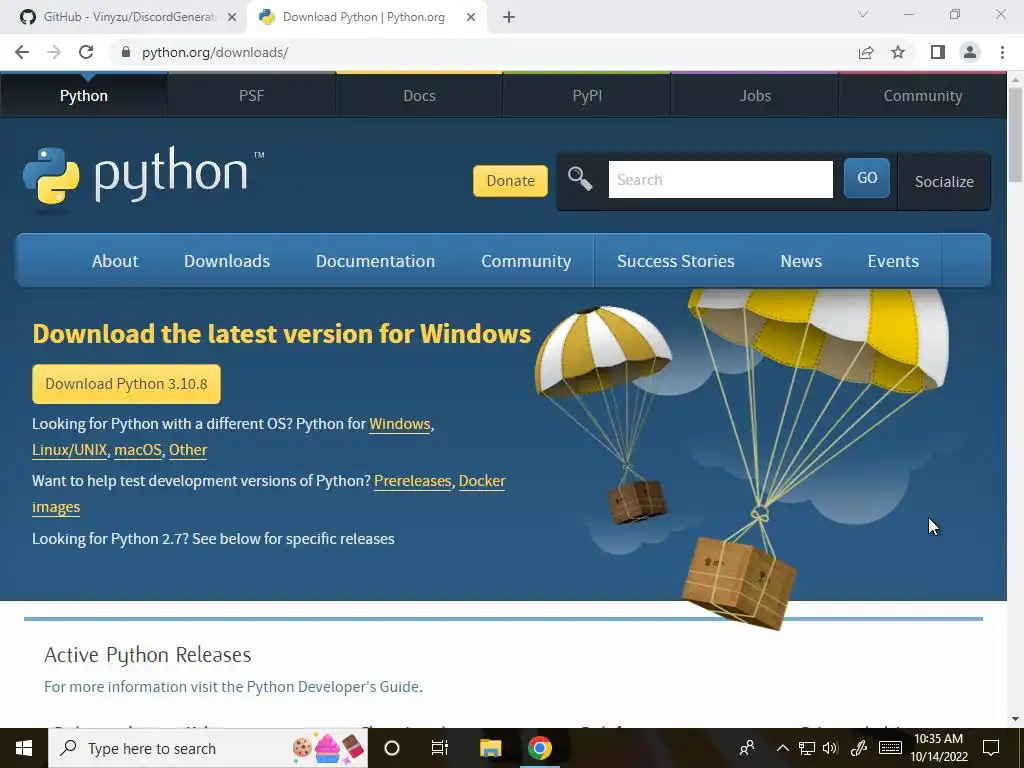Screen dimensions: 1024x768
Task: Bookmark this page with the star icon
Action: [898, 52]
